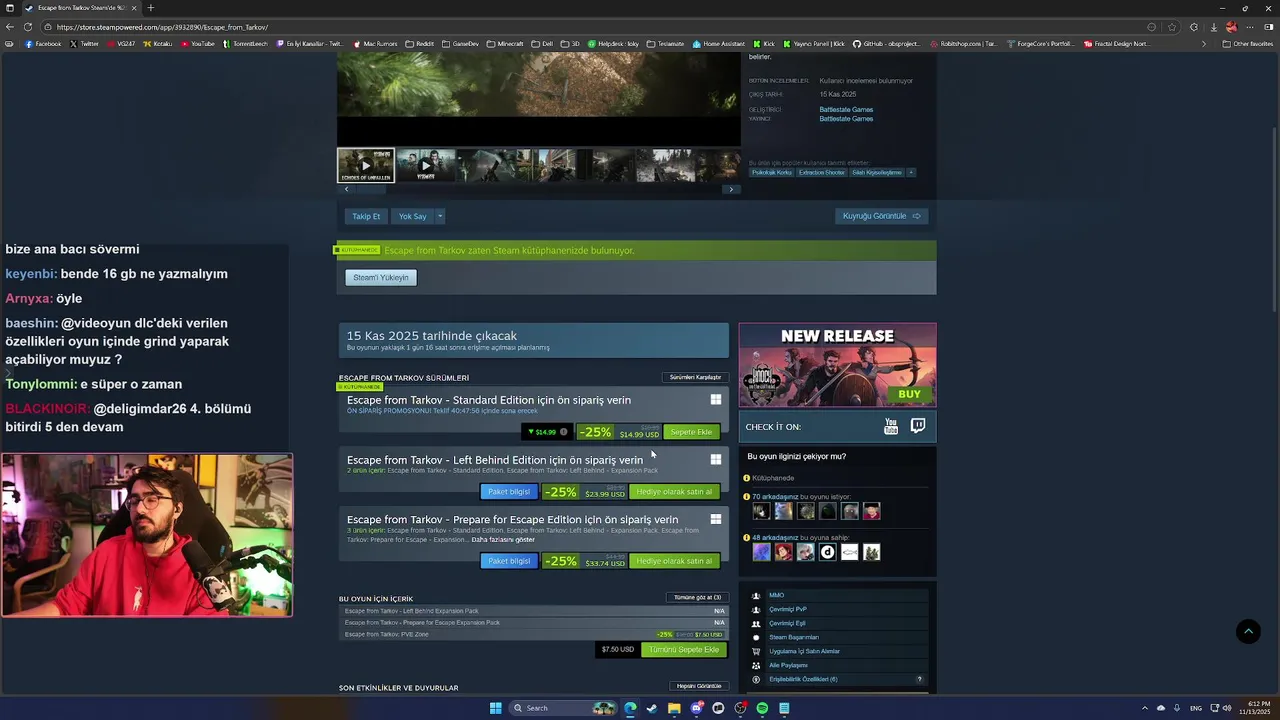
Task: Open Windows Start menu
Action: pyautogui.click(x=495, y=708)
